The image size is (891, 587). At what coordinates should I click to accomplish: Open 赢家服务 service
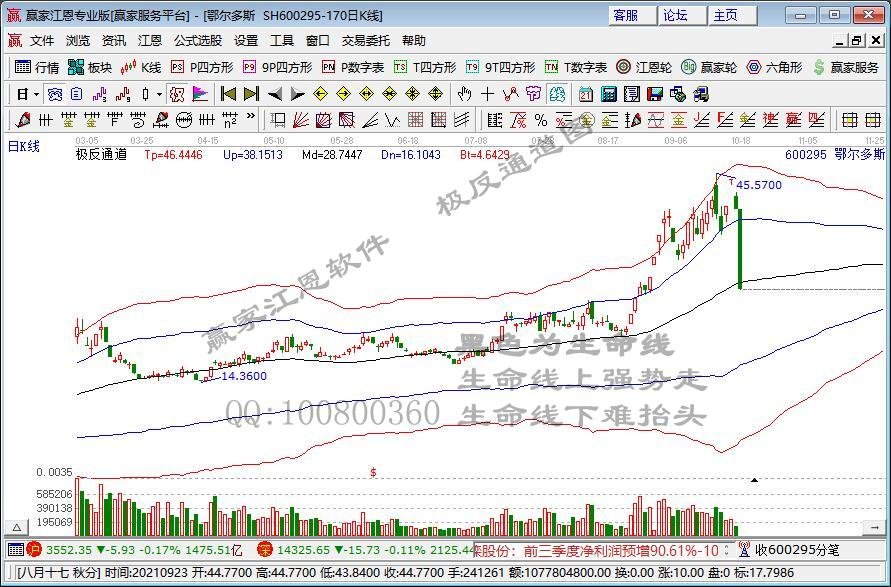[x=846, y=68]
